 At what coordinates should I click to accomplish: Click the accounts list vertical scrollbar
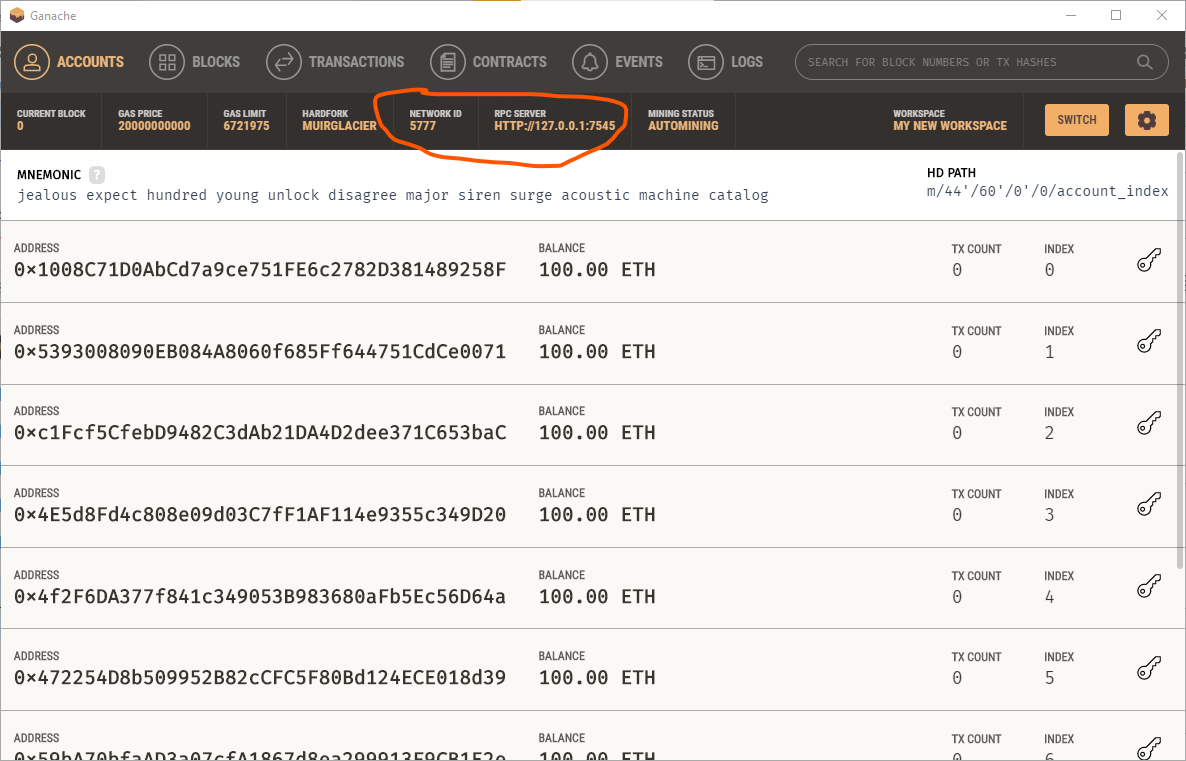point(1180,360)
